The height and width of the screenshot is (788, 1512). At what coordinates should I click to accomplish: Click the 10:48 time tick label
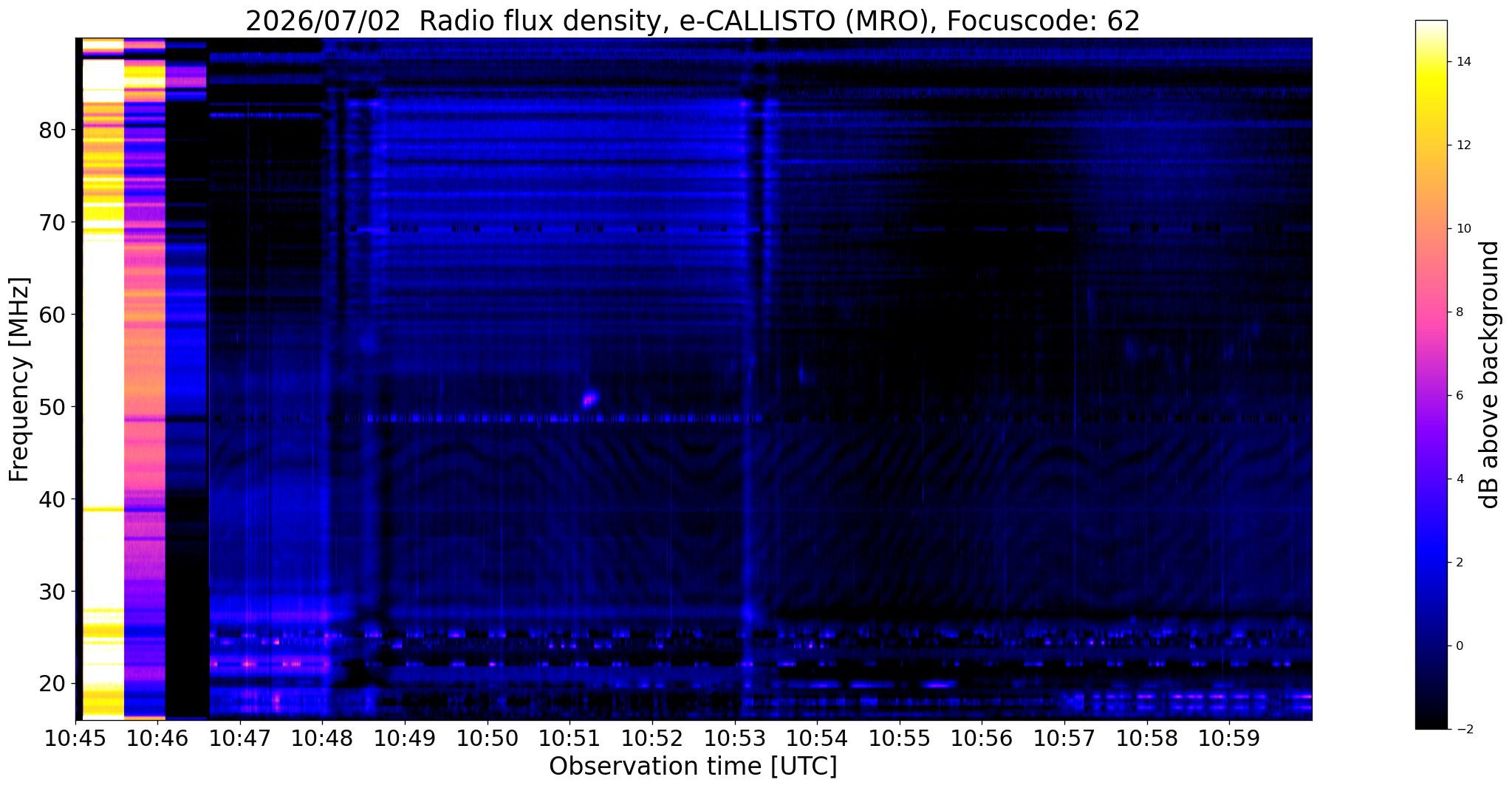[323, 738]
